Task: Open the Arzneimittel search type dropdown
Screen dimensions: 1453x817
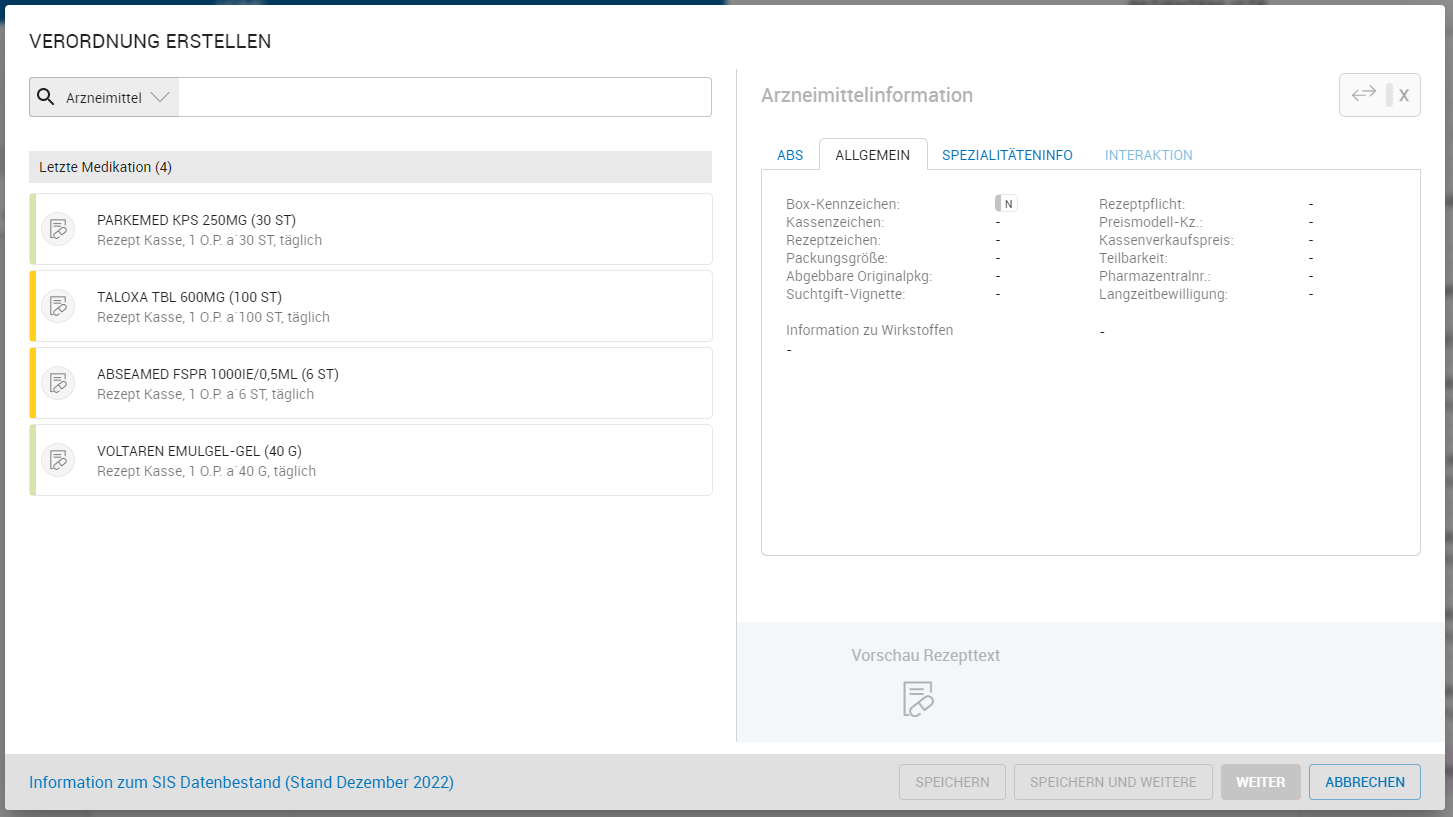Action: [118, 98]
